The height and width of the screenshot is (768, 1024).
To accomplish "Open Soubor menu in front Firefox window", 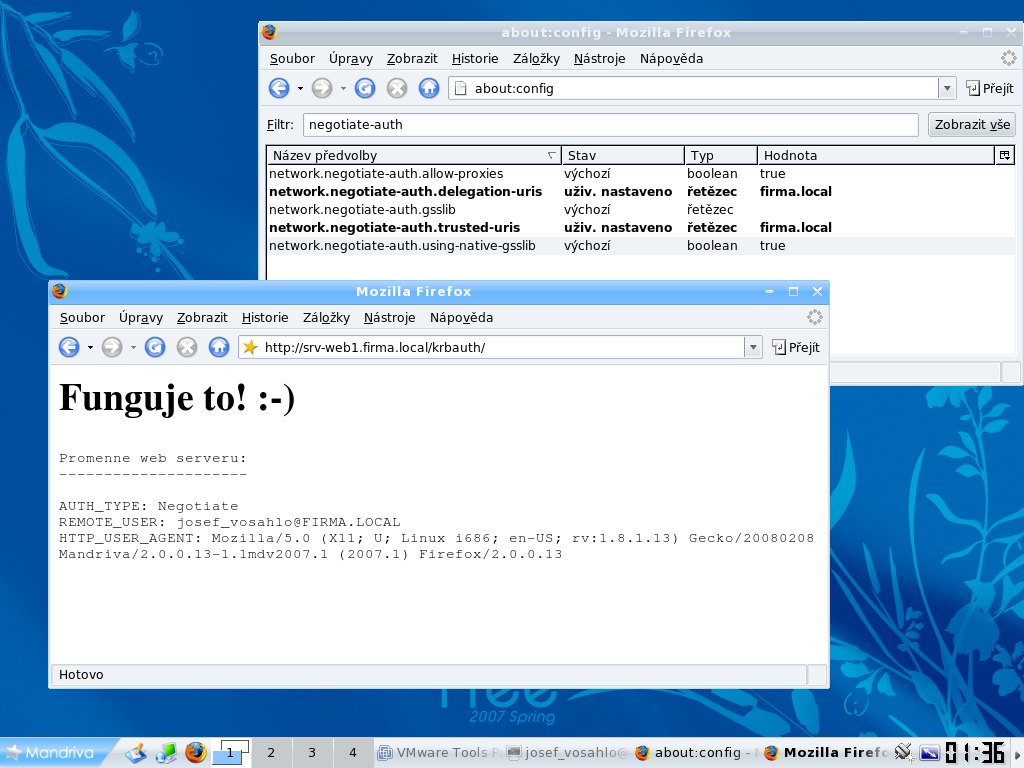I will (82, 318).
